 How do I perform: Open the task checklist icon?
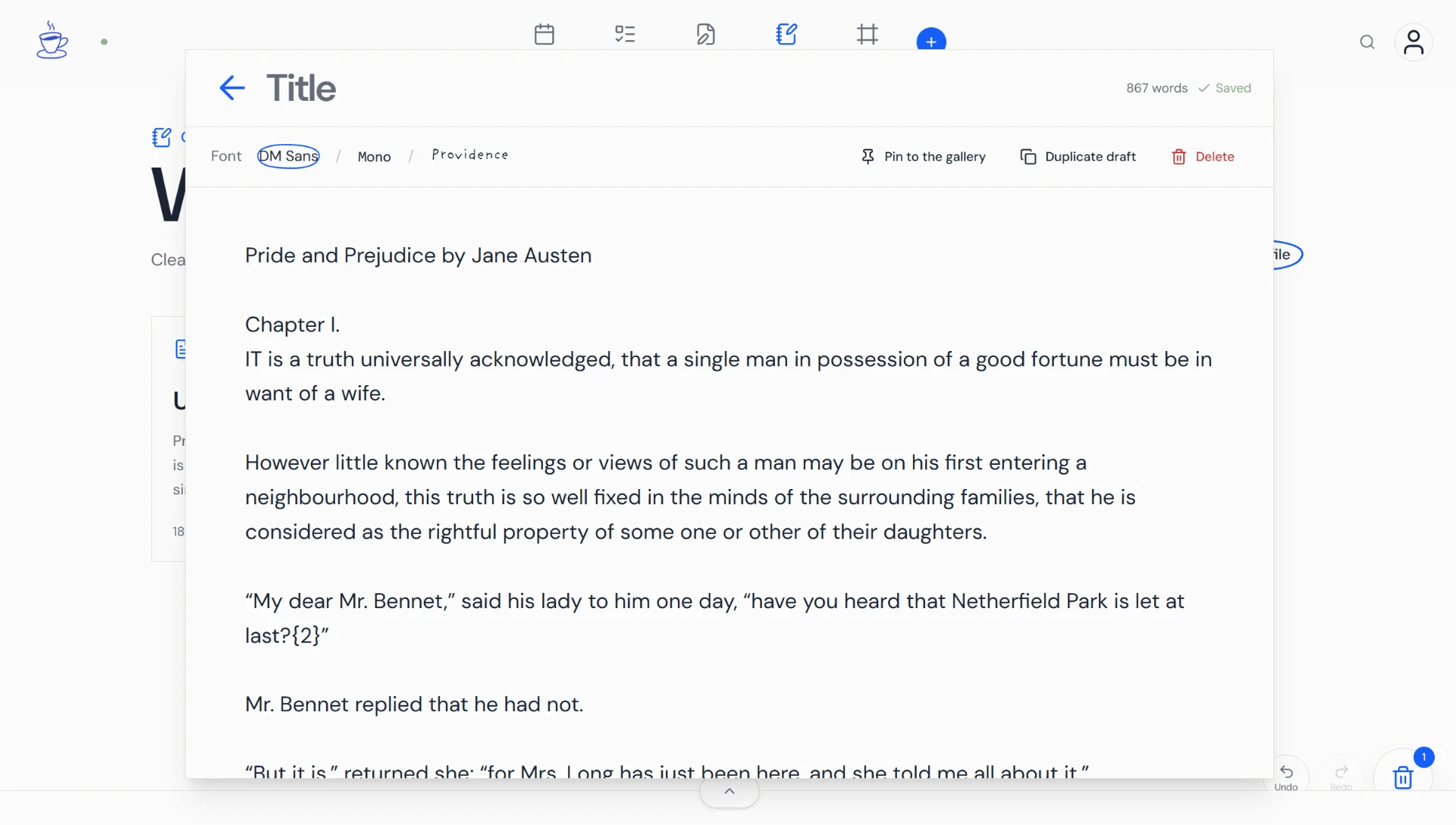pos(625,34)
